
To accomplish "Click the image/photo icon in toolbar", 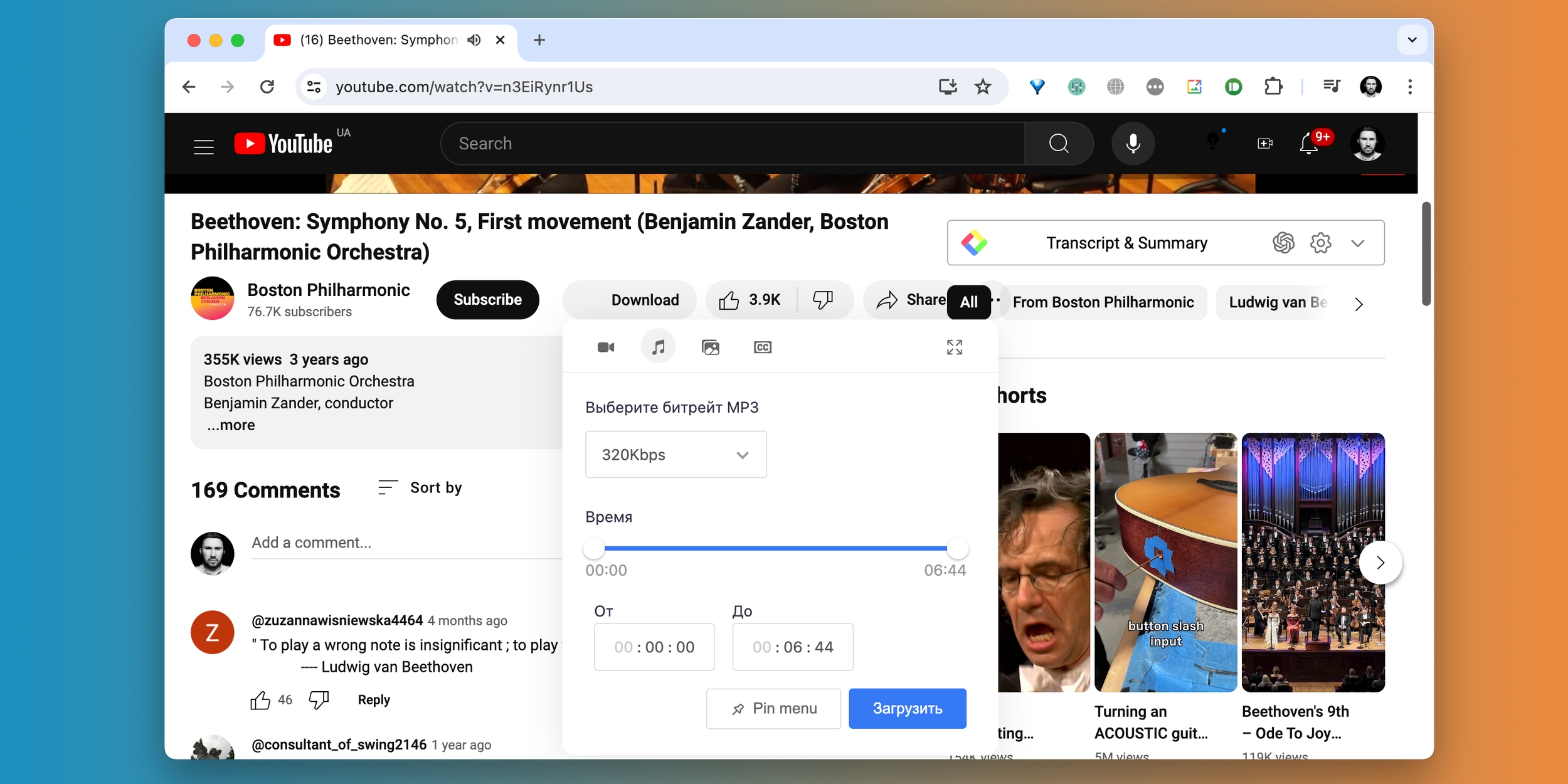I will pyautogui.click(x=710, y=347).
